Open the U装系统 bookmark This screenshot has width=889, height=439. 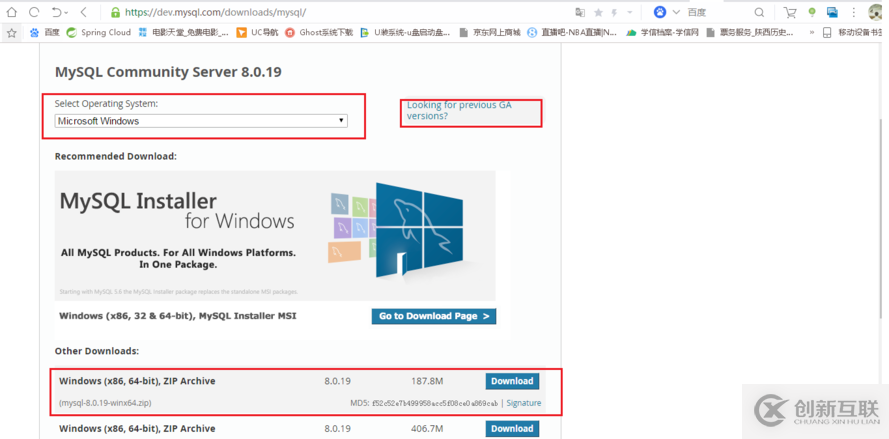pos(405,33)
